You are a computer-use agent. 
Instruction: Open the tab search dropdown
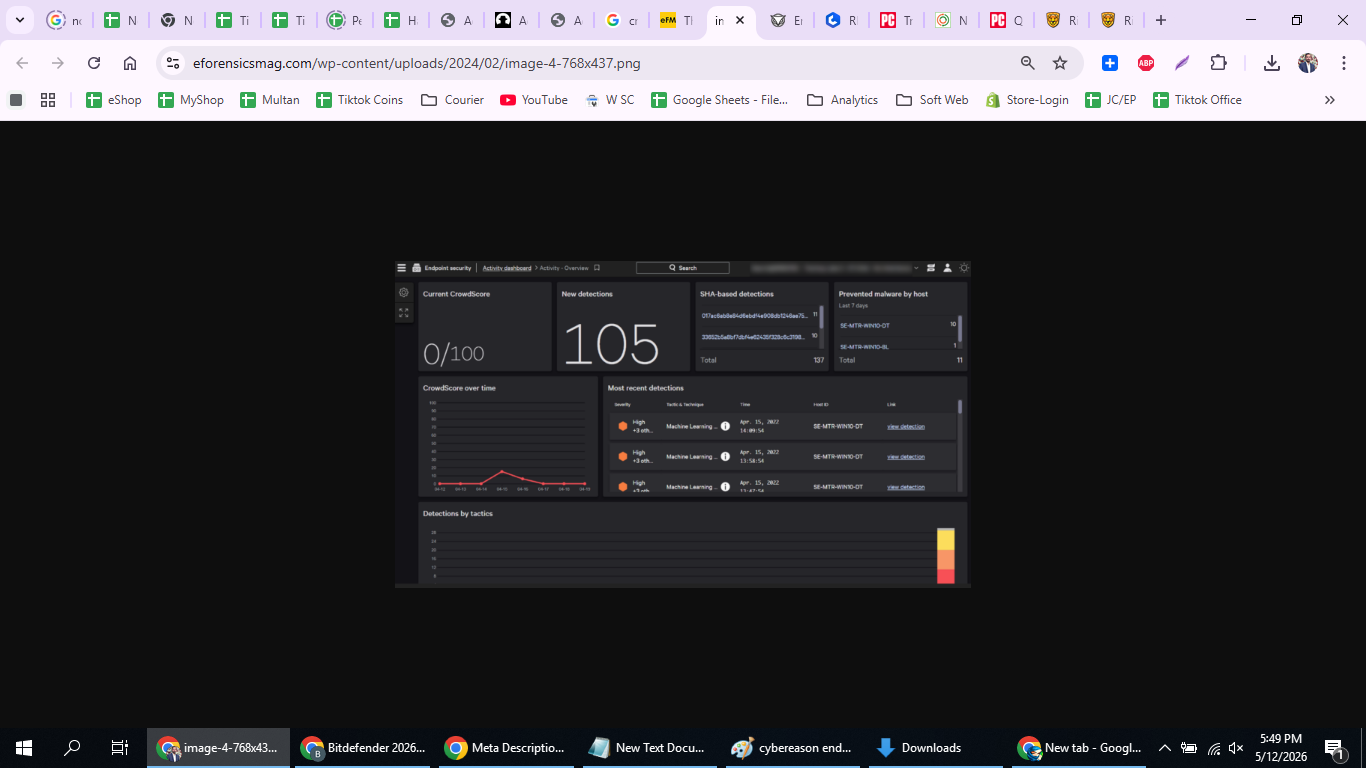pos(19,20)
